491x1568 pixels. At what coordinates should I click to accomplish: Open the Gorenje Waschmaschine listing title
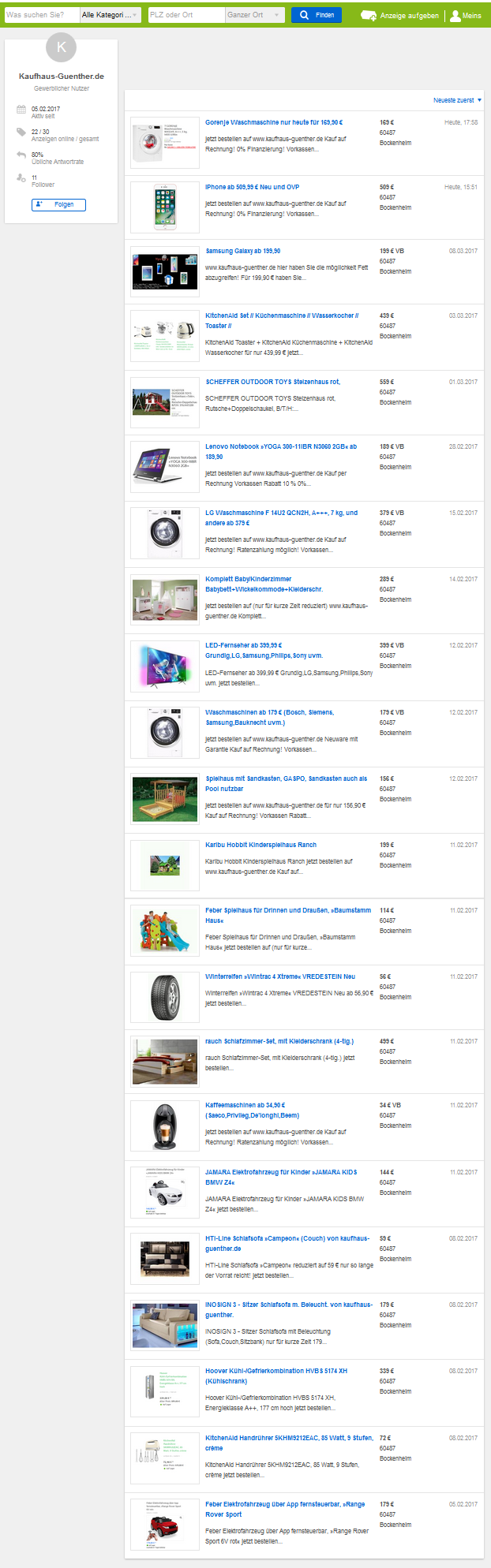point(274,122)
